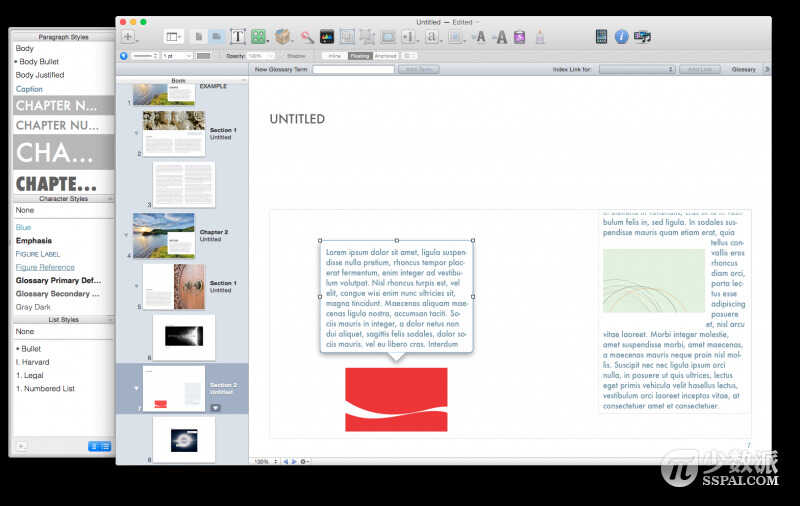This screenshot has height=506, width=800.
Task: Click the smaller text size A icon
Action: click(x=480, y=37)
